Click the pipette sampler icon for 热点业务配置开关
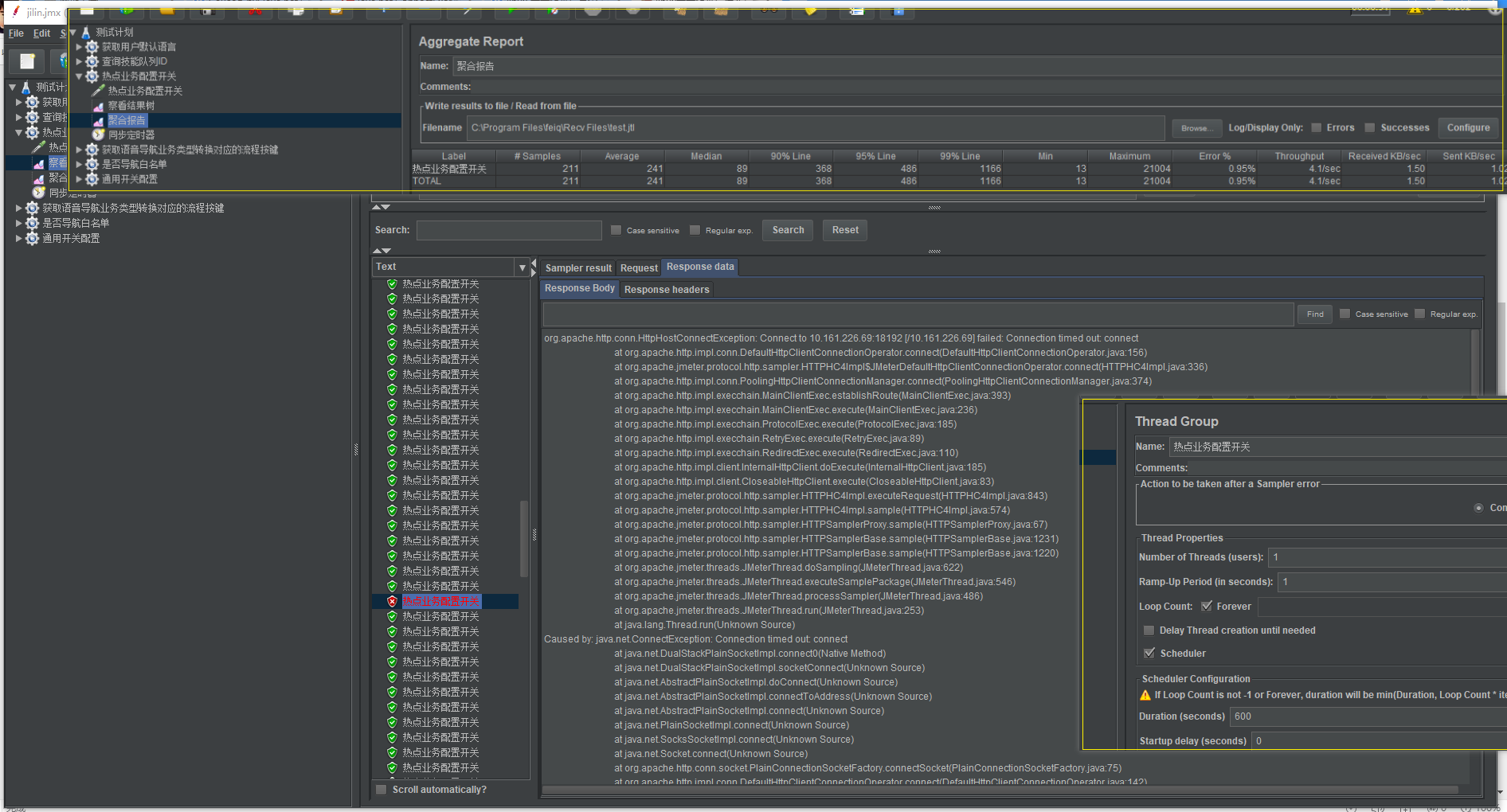This screenshot has width=1507, height=812. pyautogui.click(x=99, y=91)
